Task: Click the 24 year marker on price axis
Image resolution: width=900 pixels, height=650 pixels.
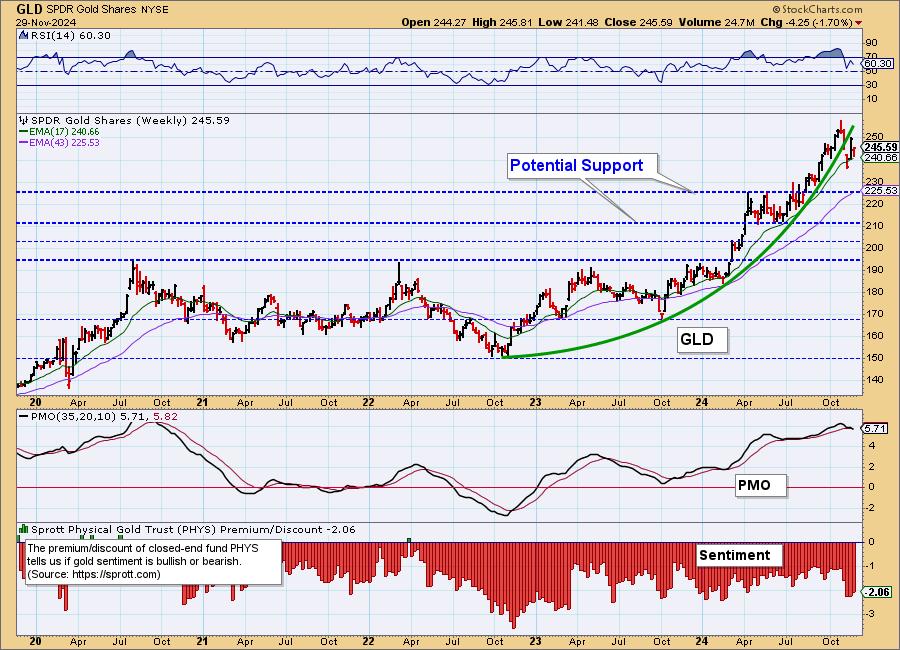Action: tap(702, 403)
